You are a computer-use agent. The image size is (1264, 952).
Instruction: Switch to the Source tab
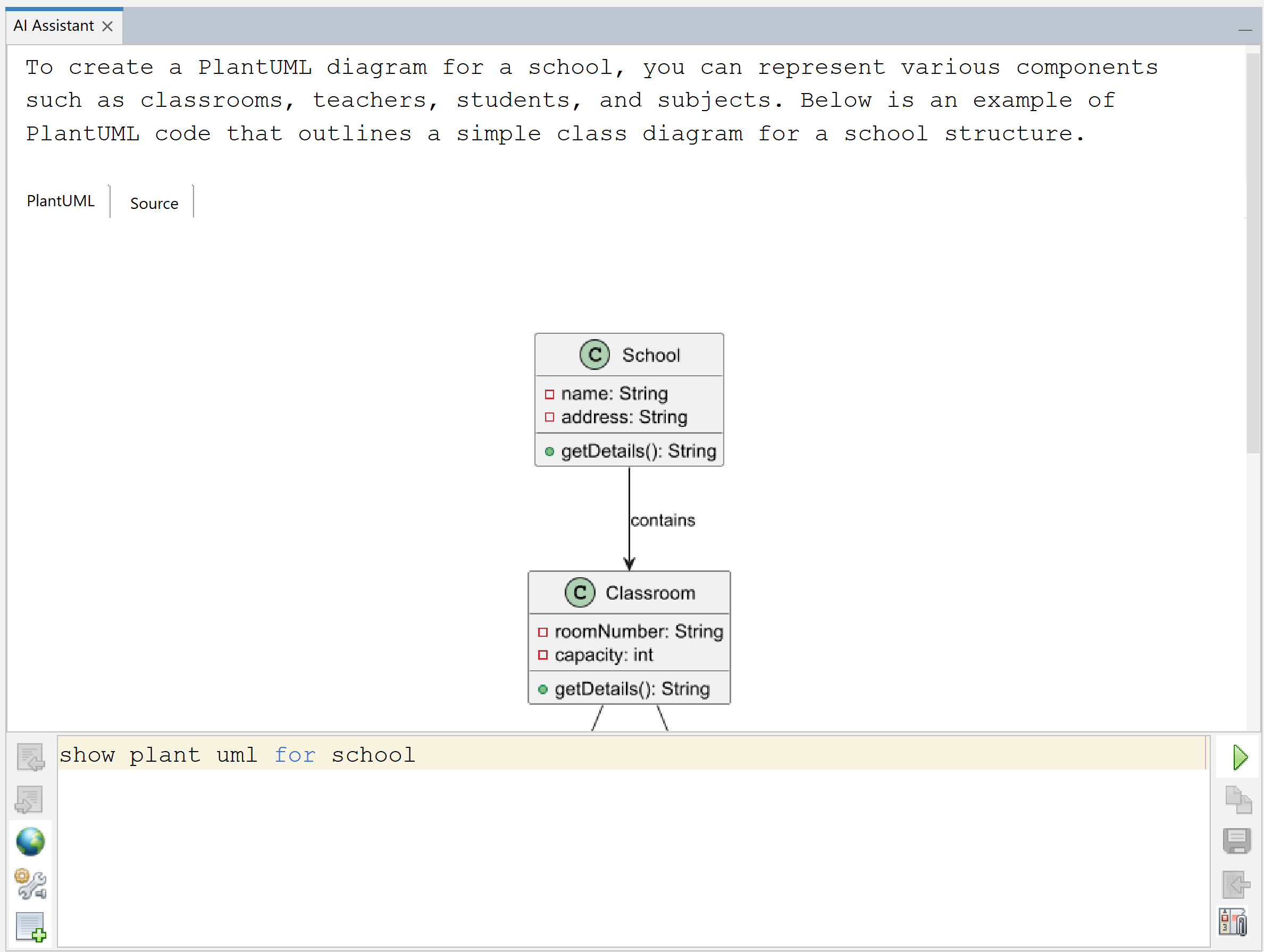tap(154, 203)
